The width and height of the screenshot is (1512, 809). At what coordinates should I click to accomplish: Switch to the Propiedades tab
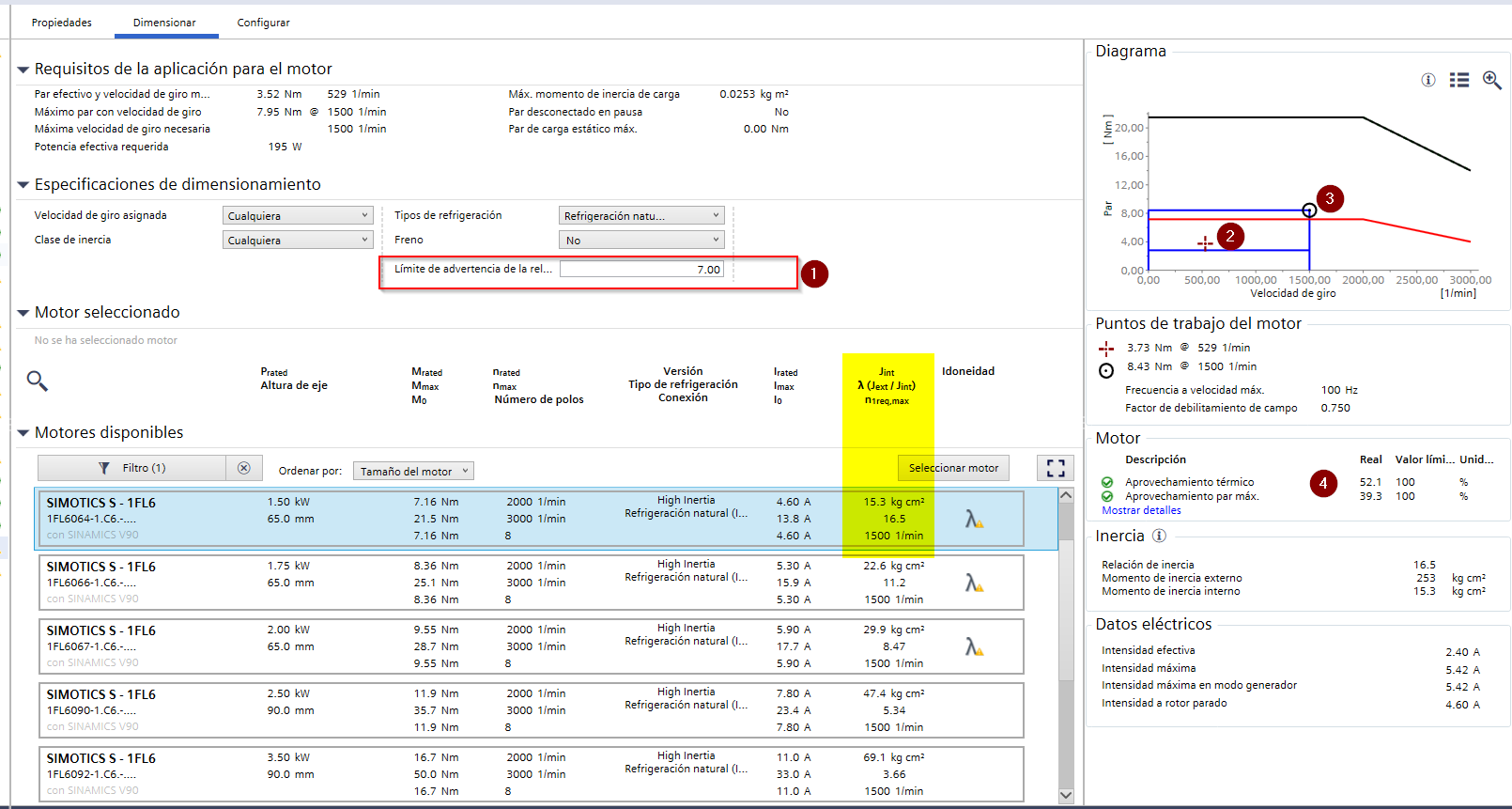[x=62, y=23]
